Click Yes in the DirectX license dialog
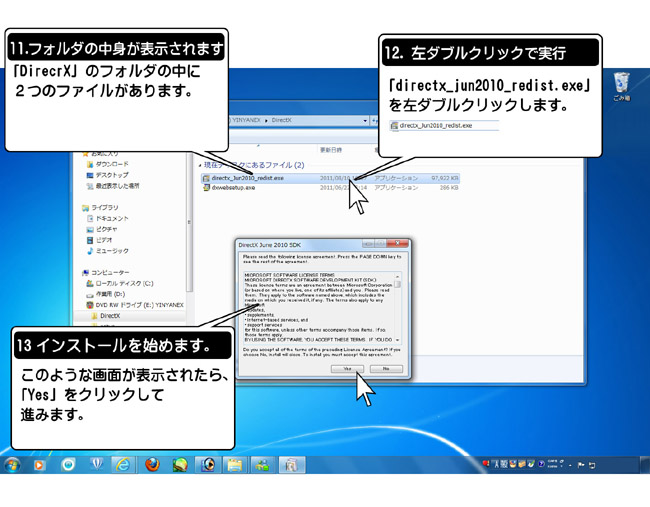The height and width of the screenshot is (507, 650). pos(347,369)
